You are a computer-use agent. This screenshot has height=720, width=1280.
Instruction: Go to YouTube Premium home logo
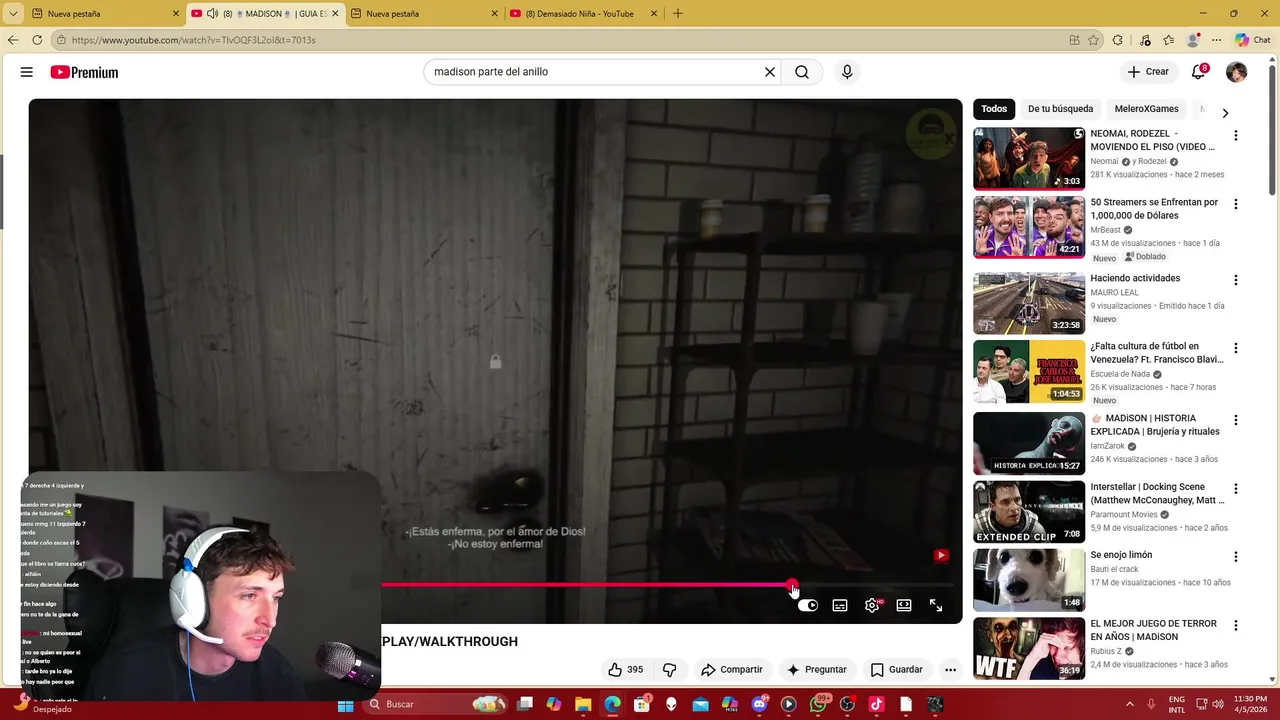point(84,72)
